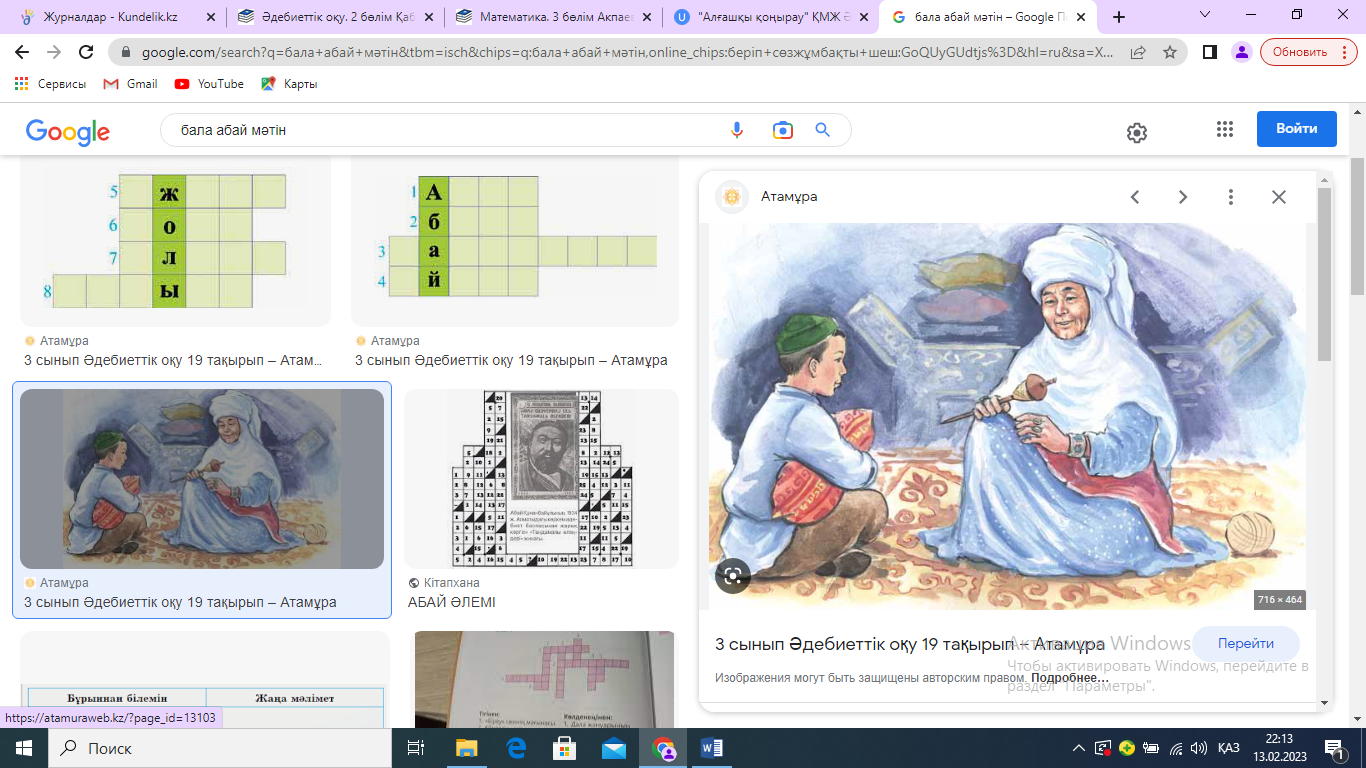The width and height of the screenshot is (1366, 768).
Task: Open Microsoft Store from the taskbar
Action: tap(565, 748)
